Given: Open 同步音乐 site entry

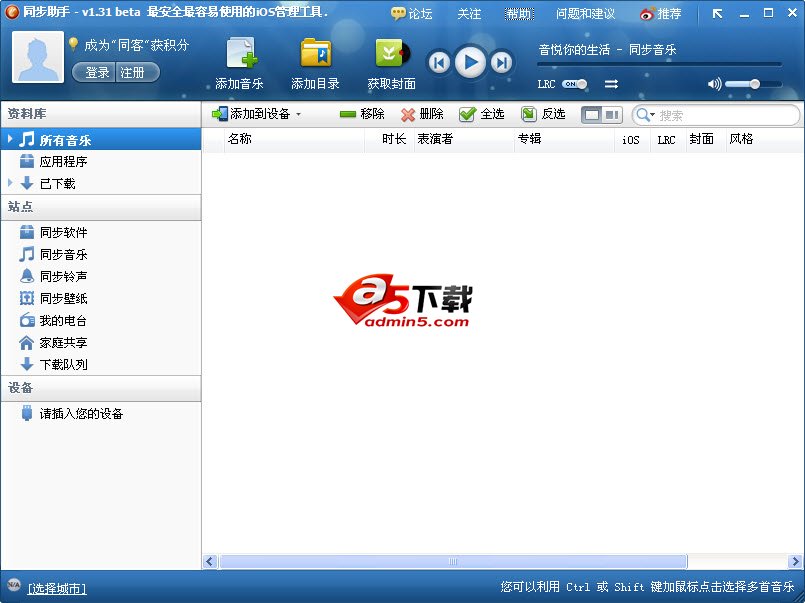Looking at the screenshot, I should click(101, 255).
